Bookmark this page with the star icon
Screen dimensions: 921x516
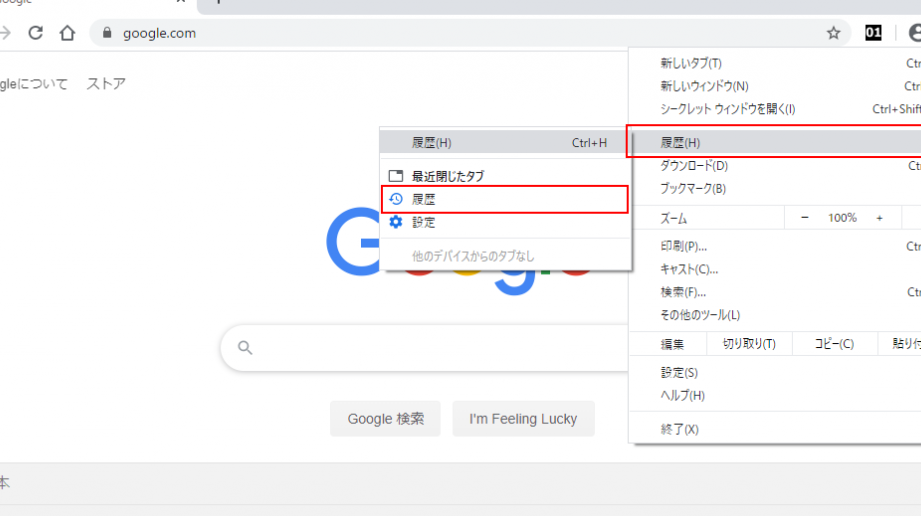pyautogui.click(x=833, y=33)
